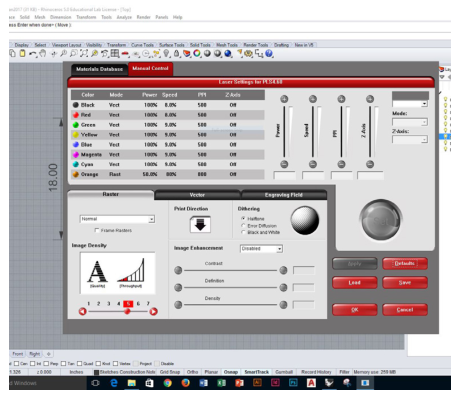Click the Undo arrow icon
Screen dimensions: 459x395
click(x=32, y=53)
